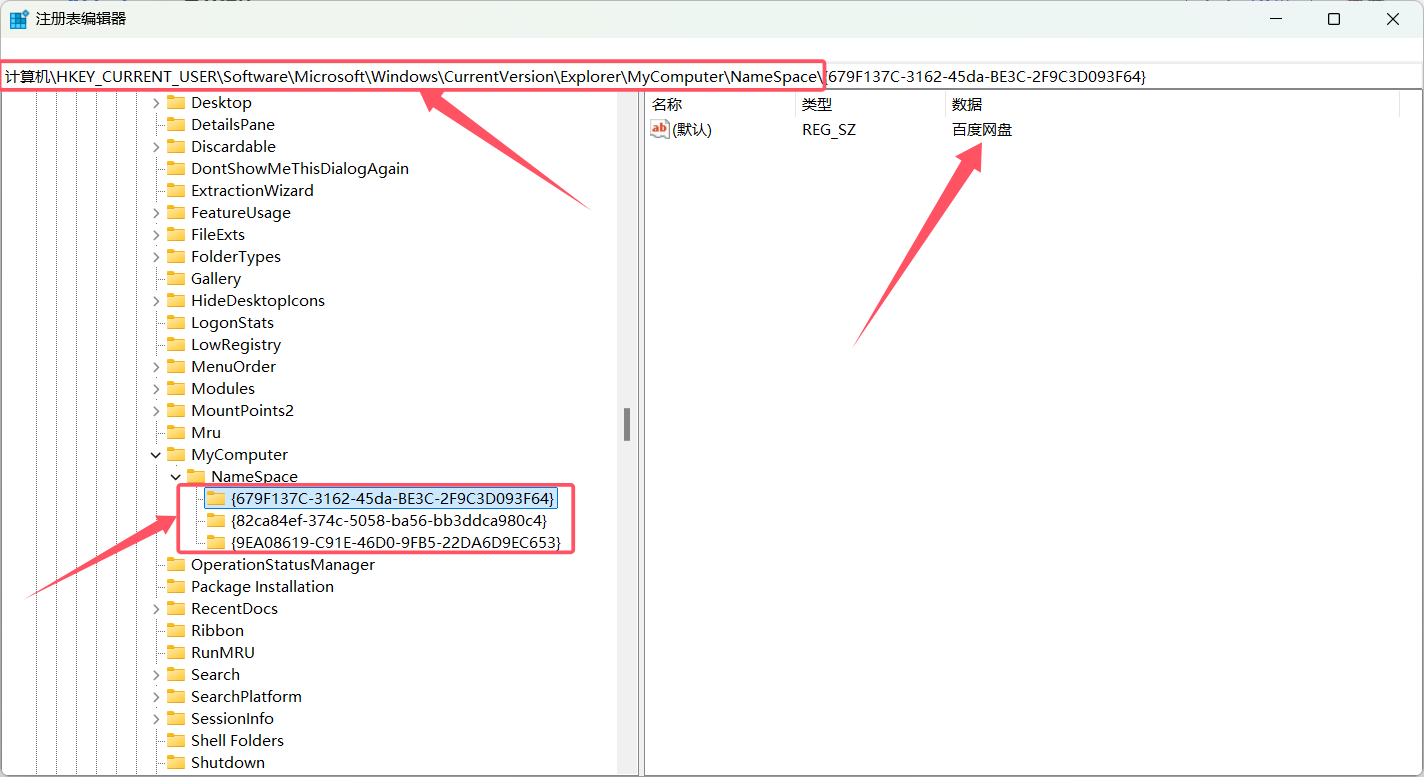This screenshot has height=777, width=1424.
Task: Click the Shell Folders folder icon
Action: (176, 741)
